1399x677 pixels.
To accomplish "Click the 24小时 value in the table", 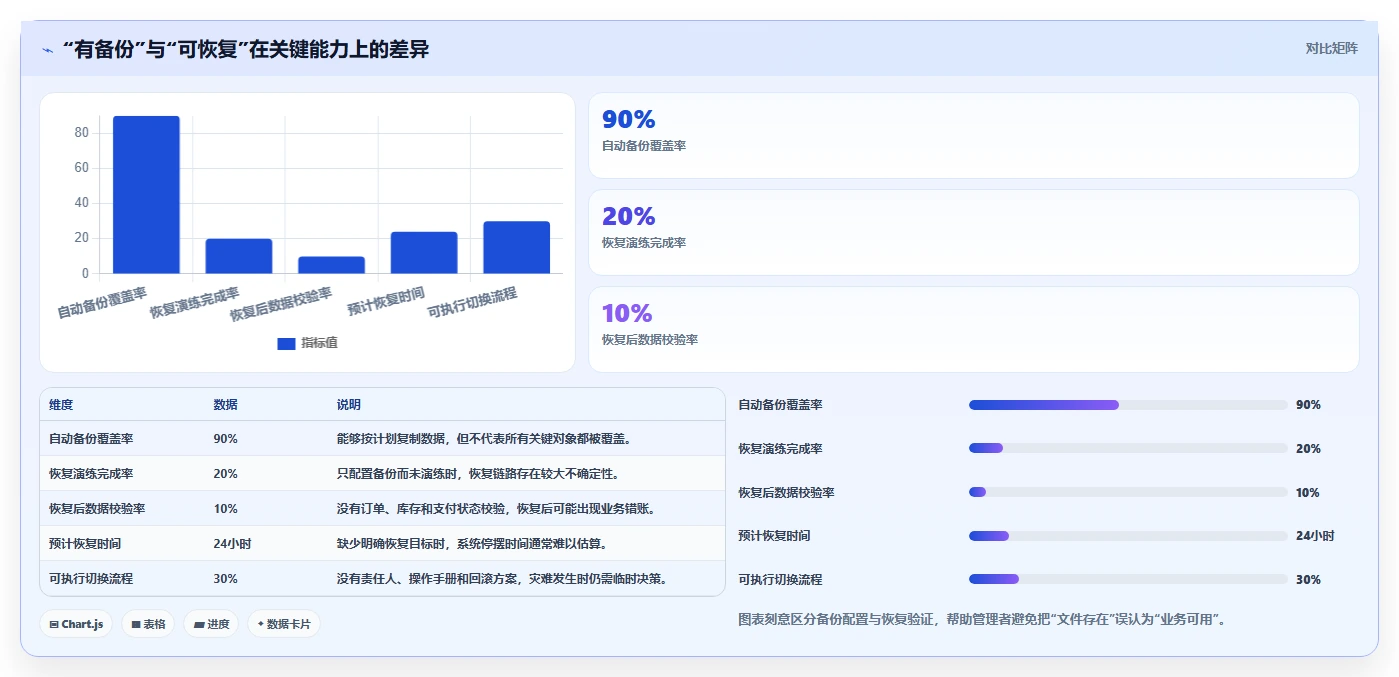I will tap(232, 544).
